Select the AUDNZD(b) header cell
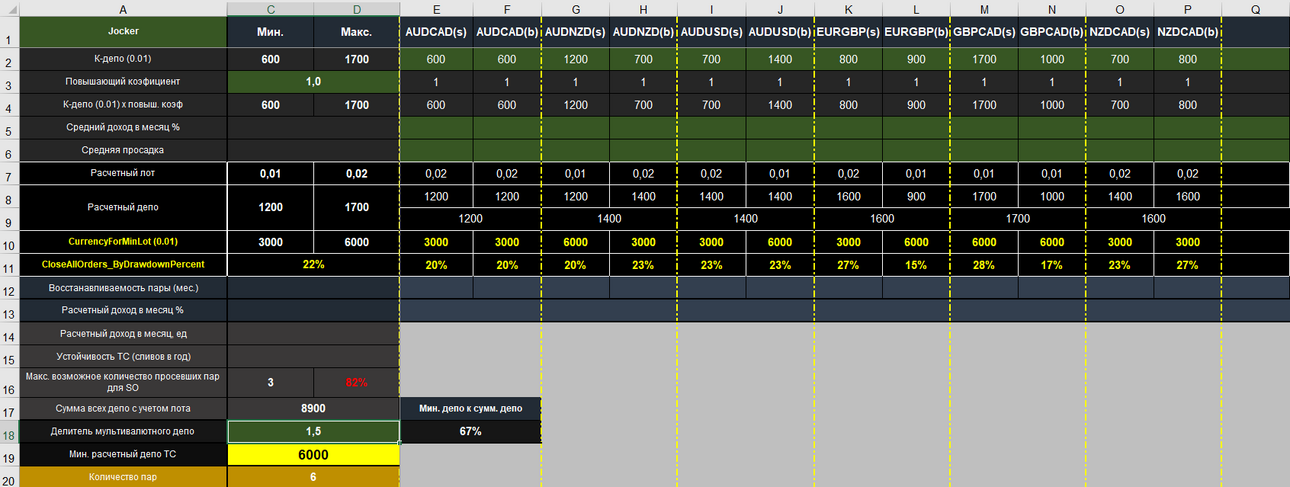The width and height of the screenshot is (1290, 487). (x=643, y=32)
